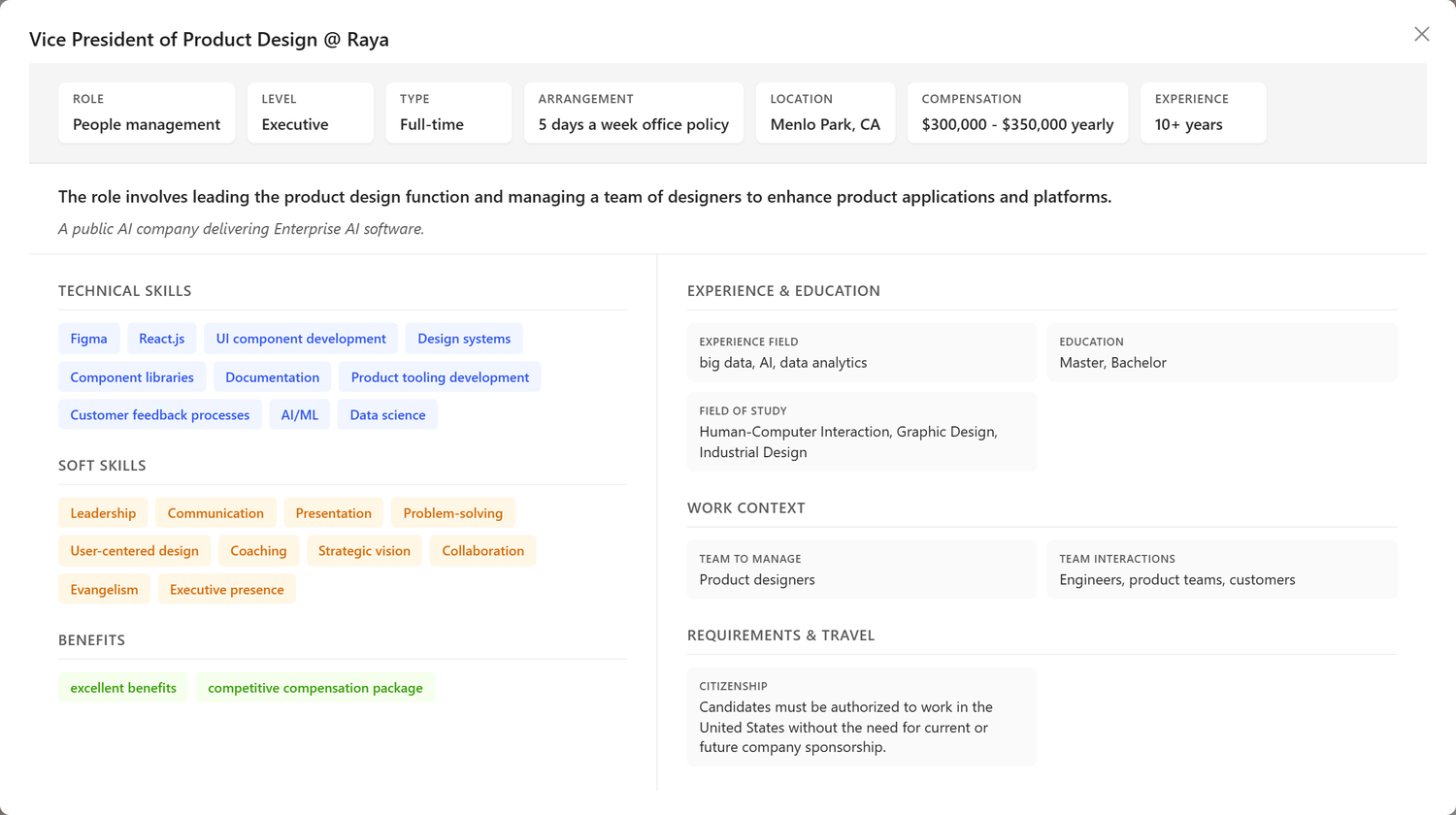Select the Executive presence tag
The height and width of the screenshot is (815, 1456).
coord(227,589)
